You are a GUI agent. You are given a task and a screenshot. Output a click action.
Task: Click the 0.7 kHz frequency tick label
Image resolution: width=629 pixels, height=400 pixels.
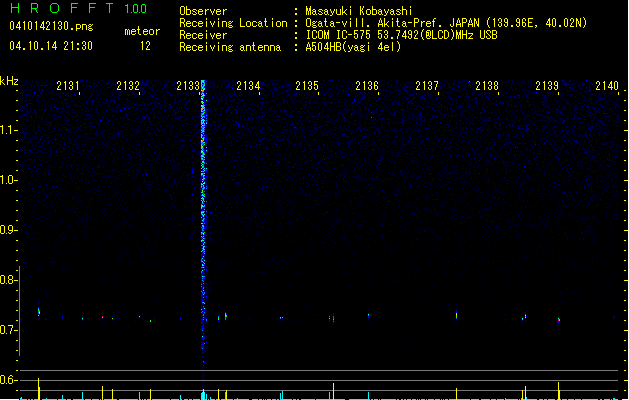pyautogui.click(x=8, y=330)
